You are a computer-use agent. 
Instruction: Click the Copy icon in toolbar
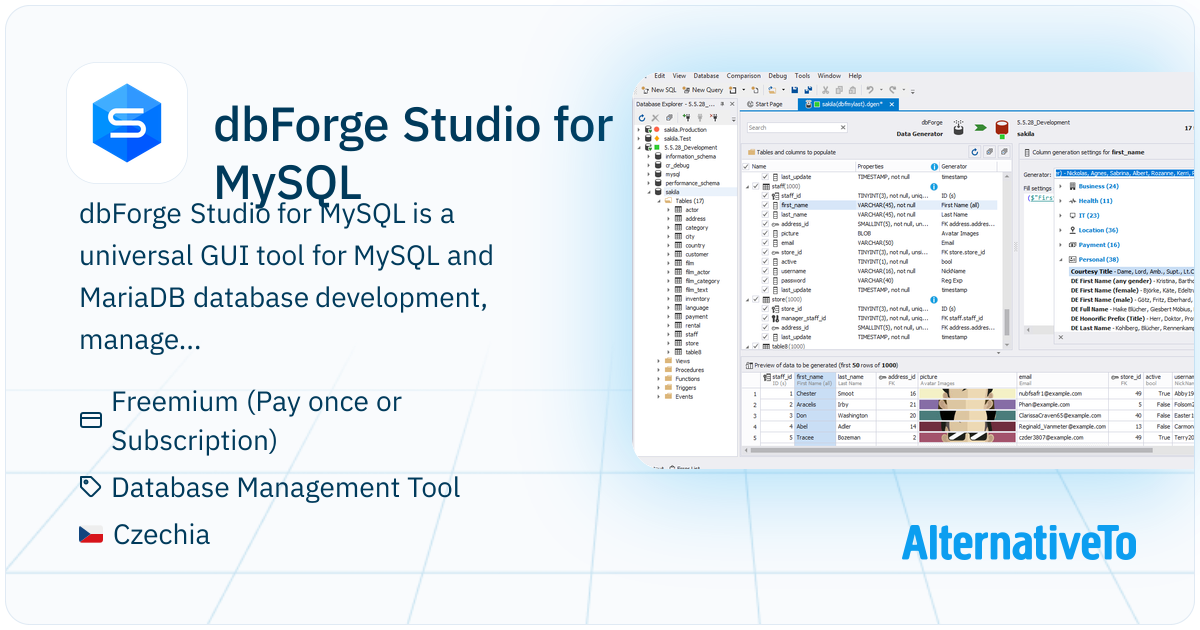(839, 90)
